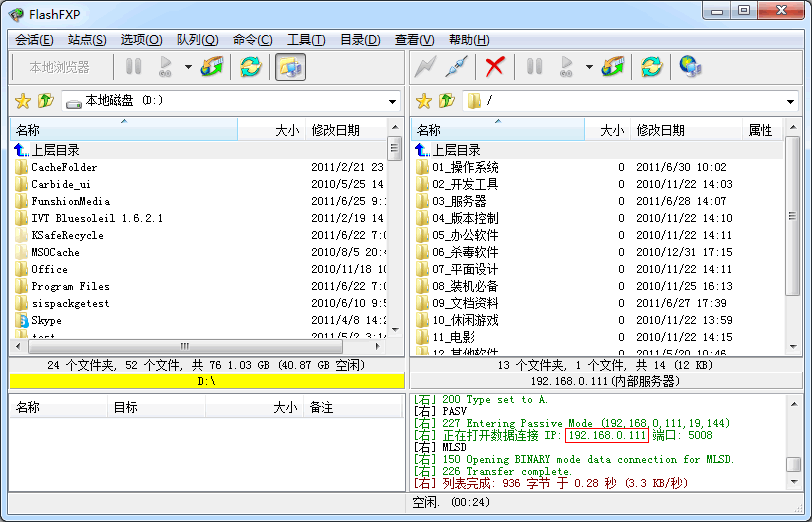Refresh the remote file list
Screen dimensions: 812x522
pos(651,67)
